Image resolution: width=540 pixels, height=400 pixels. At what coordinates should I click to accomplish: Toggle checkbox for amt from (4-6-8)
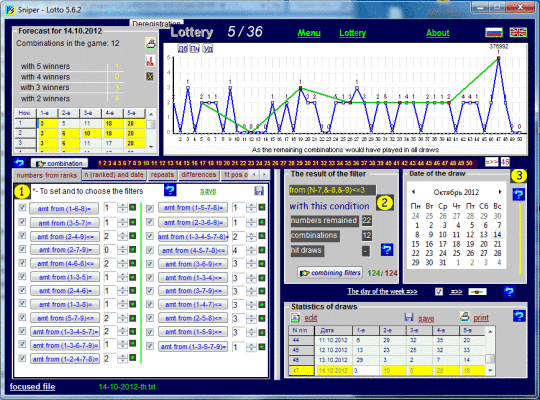(x=22, y=263)
